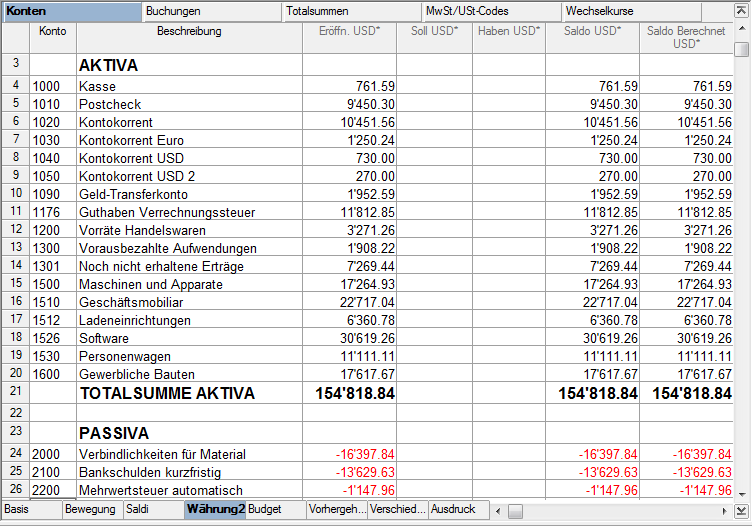Select the Ausdruck view tab
752x526 pixels.
pyautogui.click(x=459, y=509)
